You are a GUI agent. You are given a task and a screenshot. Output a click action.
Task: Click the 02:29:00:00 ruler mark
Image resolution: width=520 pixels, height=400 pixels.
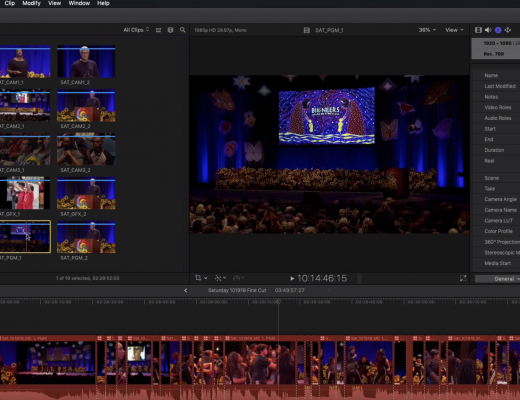pyautogui.click(x=213, y=302)
